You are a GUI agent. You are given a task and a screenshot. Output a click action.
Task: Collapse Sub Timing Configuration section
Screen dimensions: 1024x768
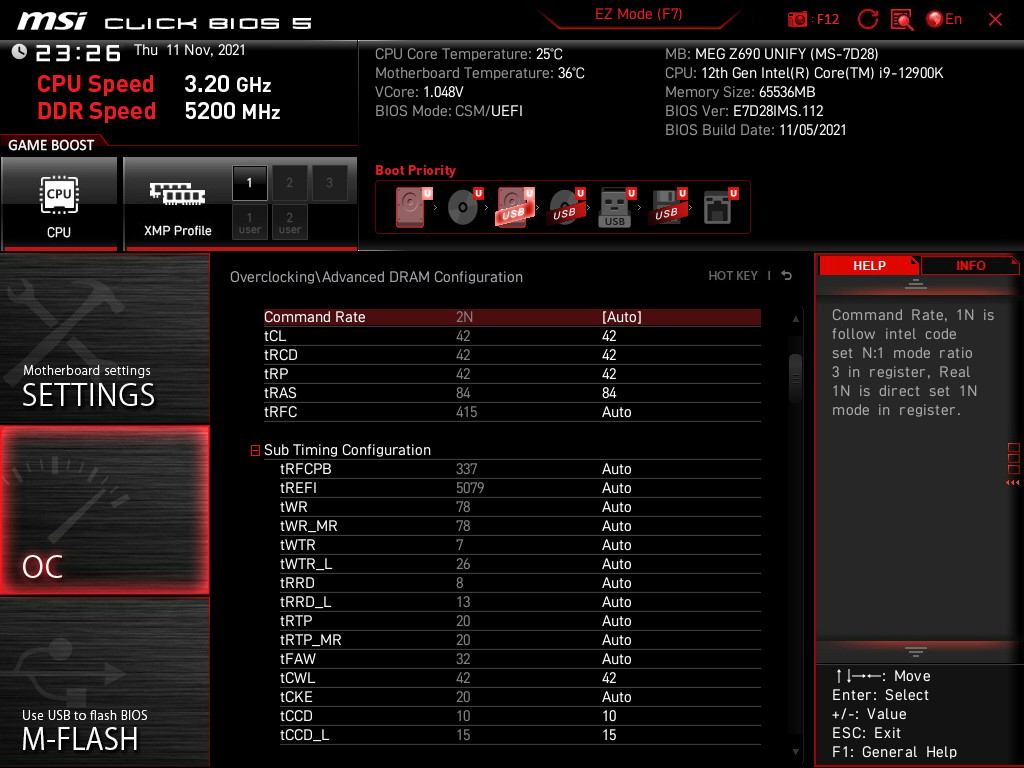[255, 450]
